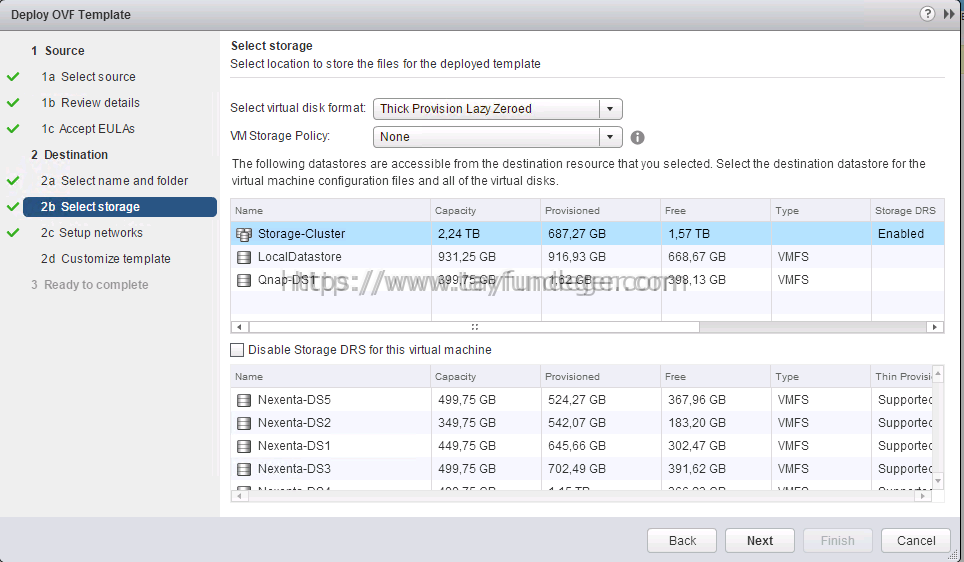This screenshot has height=562, width=964.
Task: Click the LocalDatastore disk icon
Action: [x=244, y=257]
